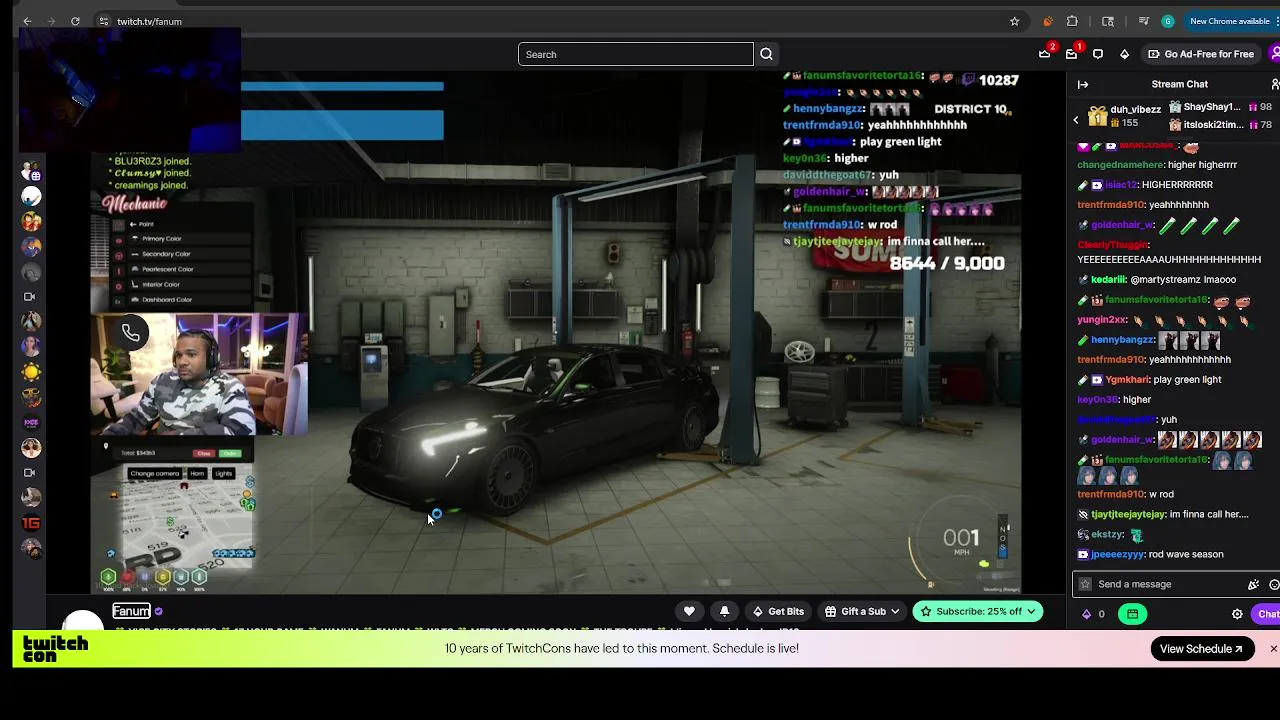The image size is (1280, 720).
Task: Click the identity shield icon in chat input
Action: (1085, 584)
